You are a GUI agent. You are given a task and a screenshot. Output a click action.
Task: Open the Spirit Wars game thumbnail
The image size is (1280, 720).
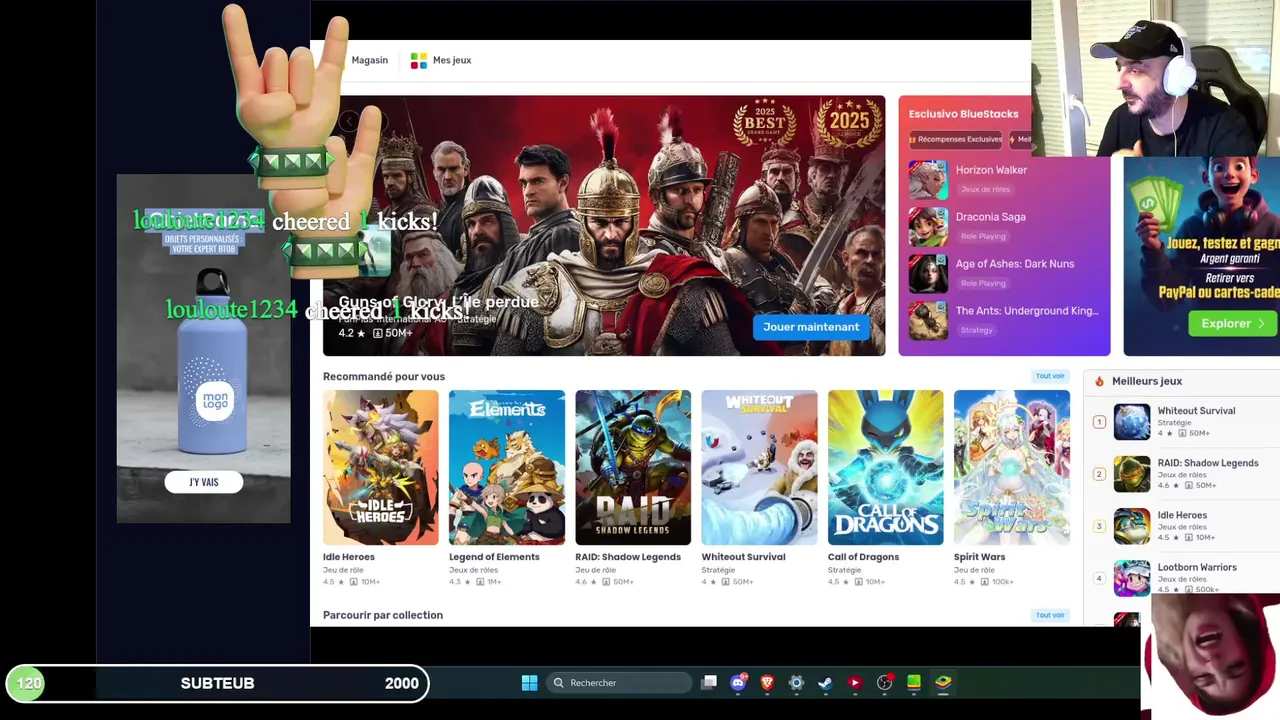point(1011,467)
